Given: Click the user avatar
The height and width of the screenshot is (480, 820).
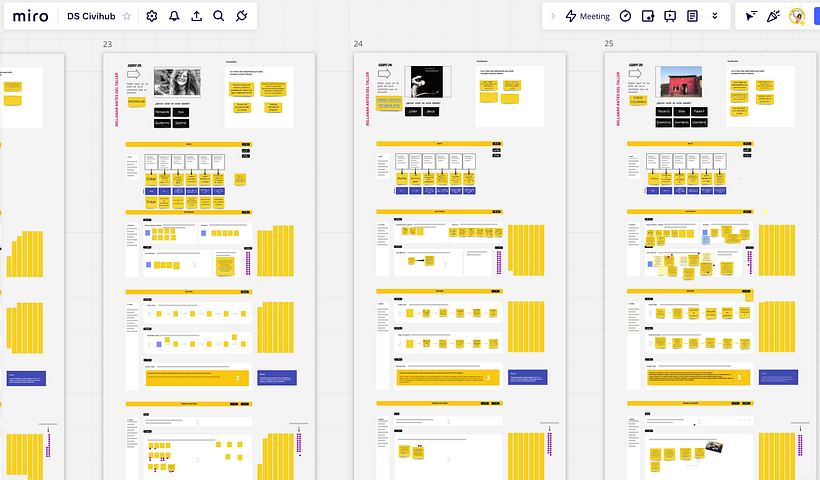Looking at the screenshot, I should pos(796,17).
